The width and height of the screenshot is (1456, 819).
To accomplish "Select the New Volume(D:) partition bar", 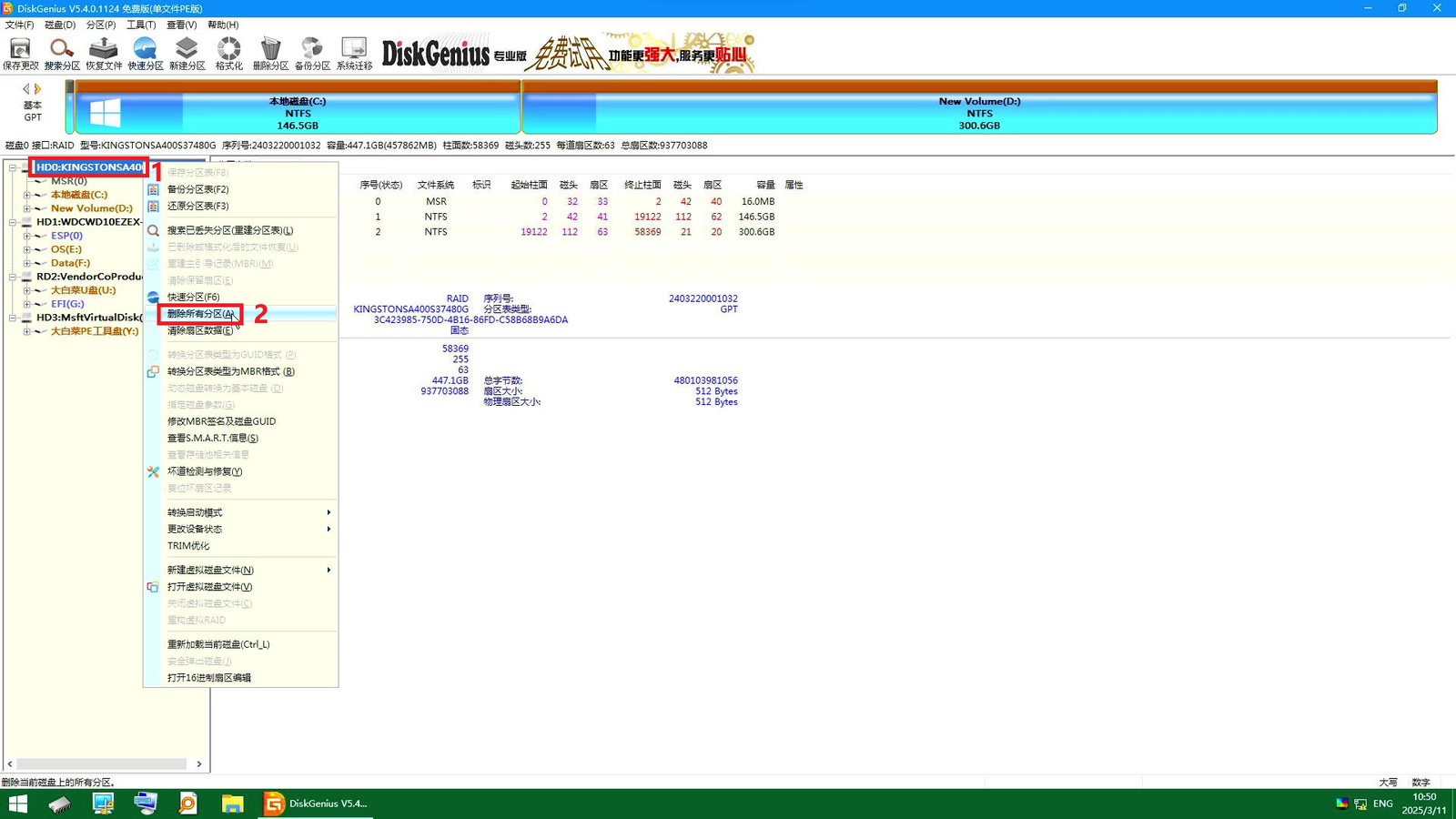I will 979,107.
